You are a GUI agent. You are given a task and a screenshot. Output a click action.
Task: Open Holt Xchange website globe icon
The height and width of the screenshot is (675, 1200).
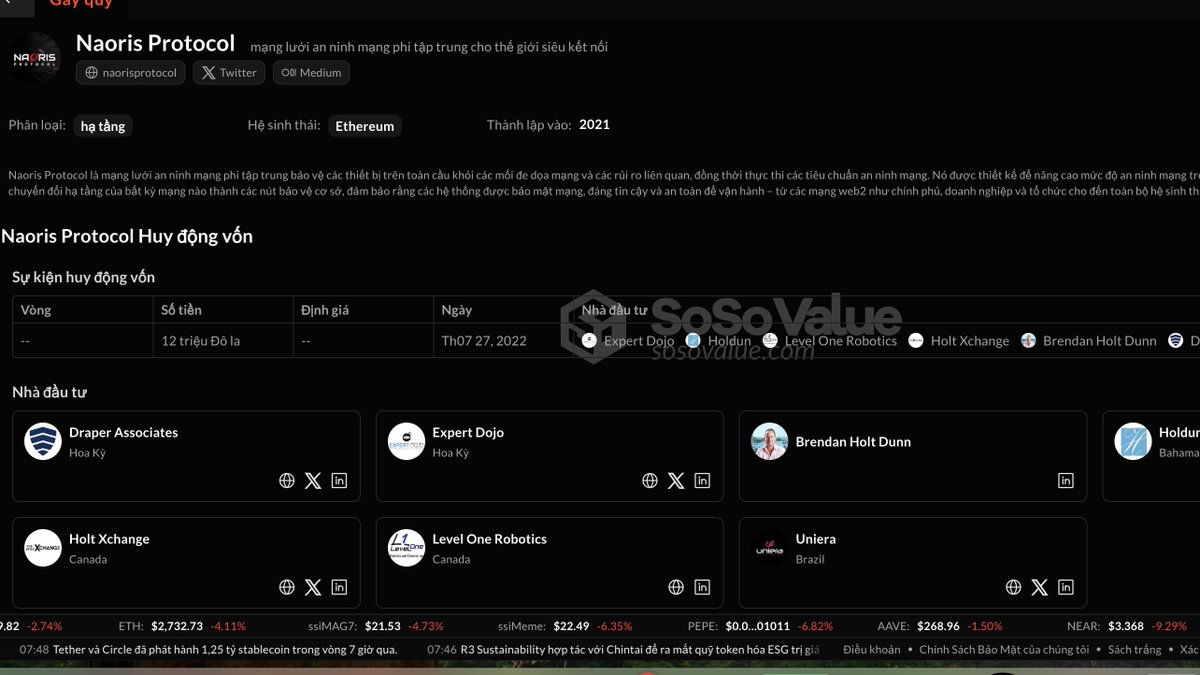(287, 587)
